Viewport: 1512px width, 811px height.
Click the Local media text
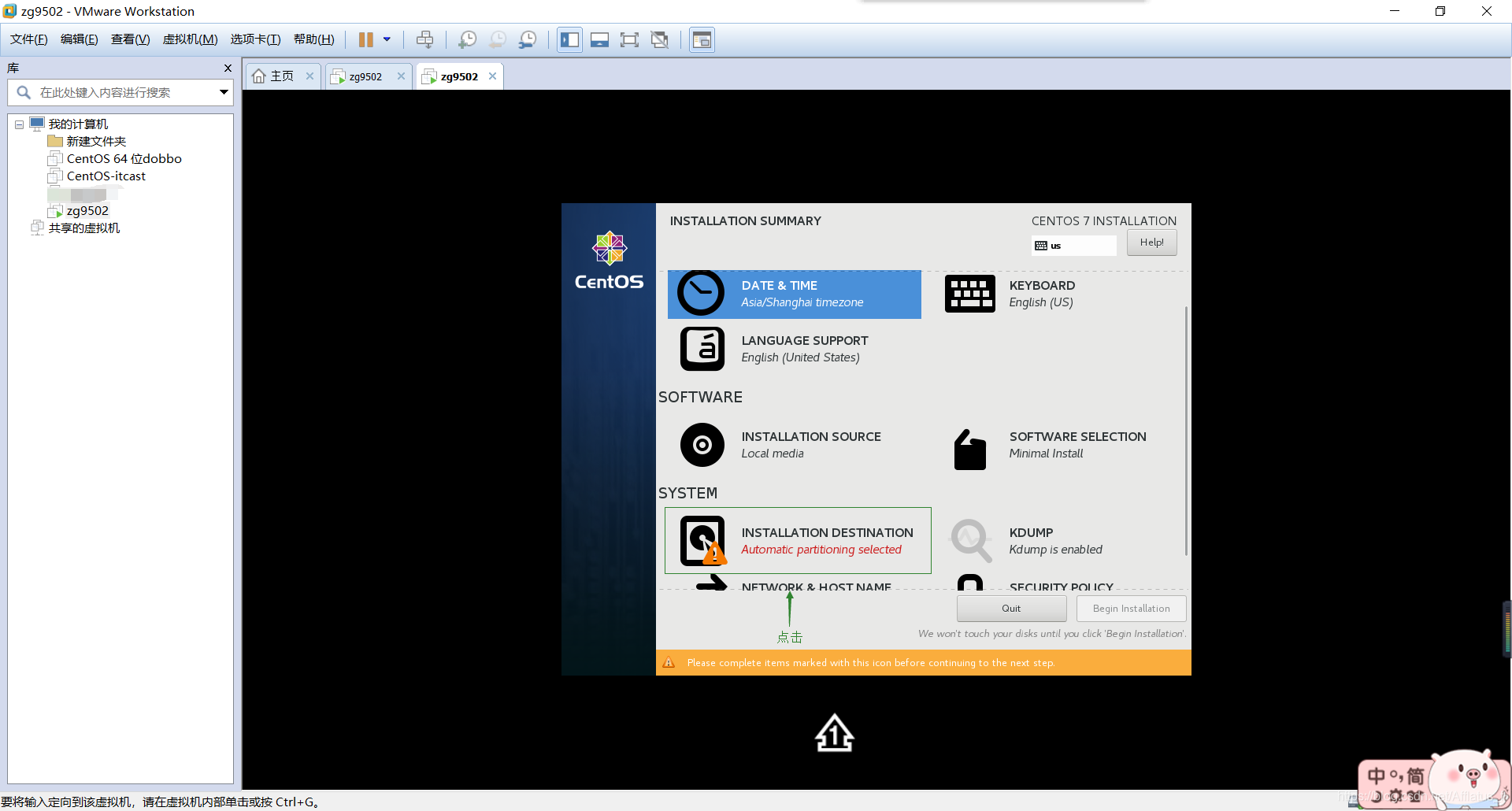pos(772,454)
